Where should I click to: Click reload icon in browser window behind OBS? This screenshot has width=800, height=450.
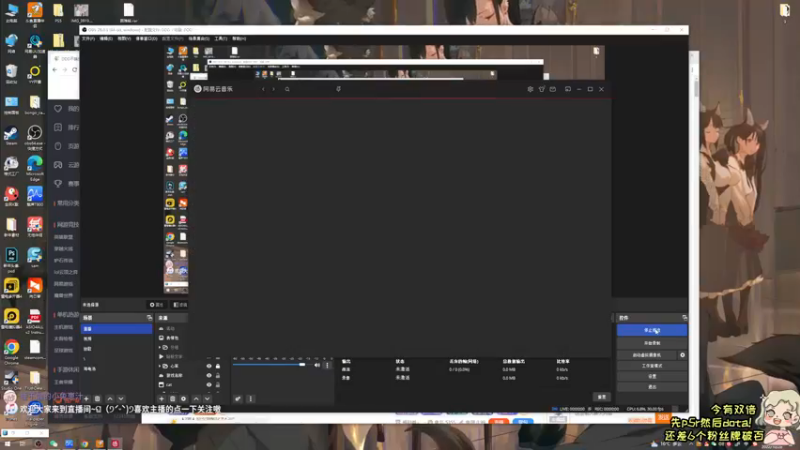74,70
